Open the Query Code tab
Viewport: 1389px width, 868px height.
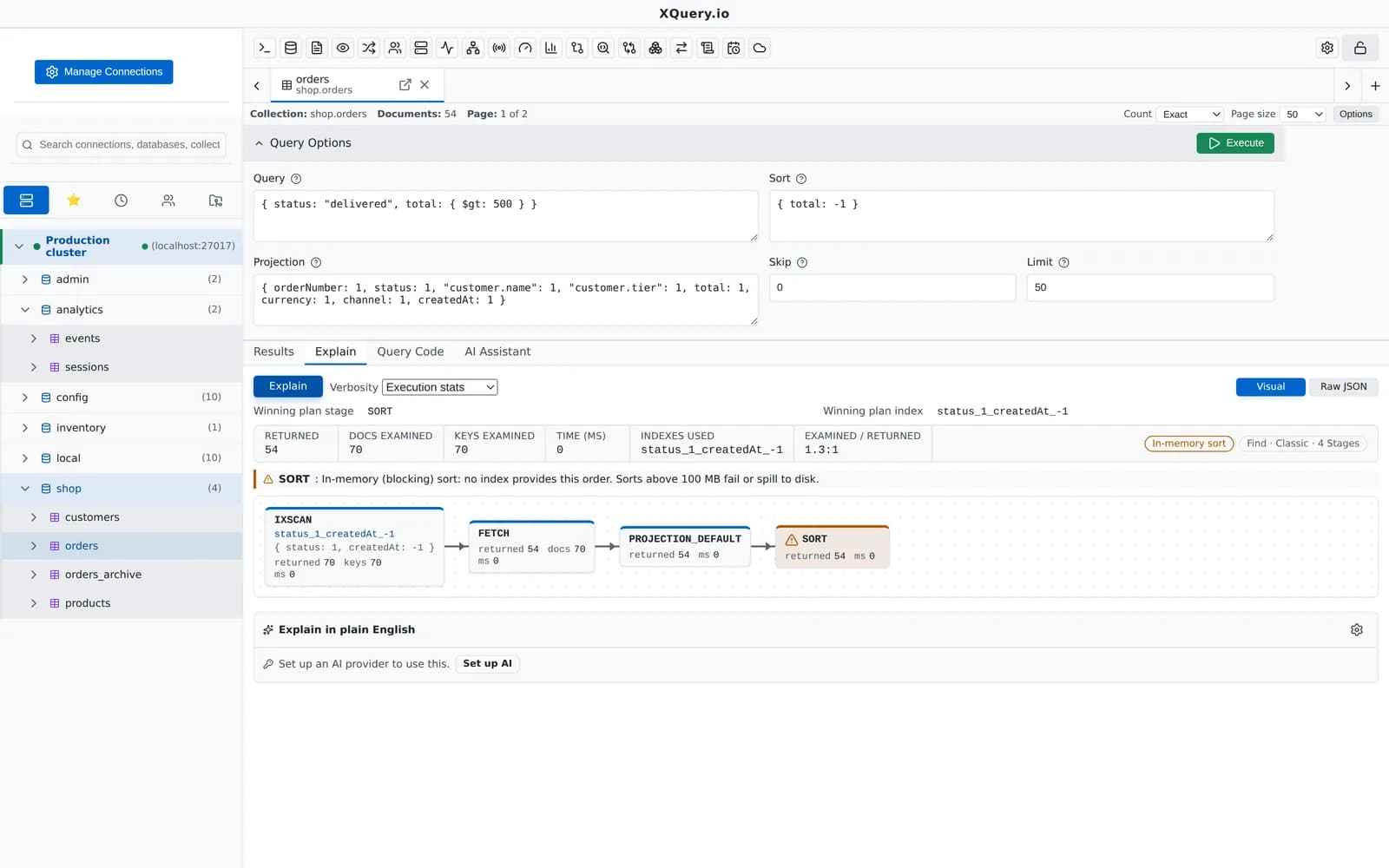coord(410,352)
